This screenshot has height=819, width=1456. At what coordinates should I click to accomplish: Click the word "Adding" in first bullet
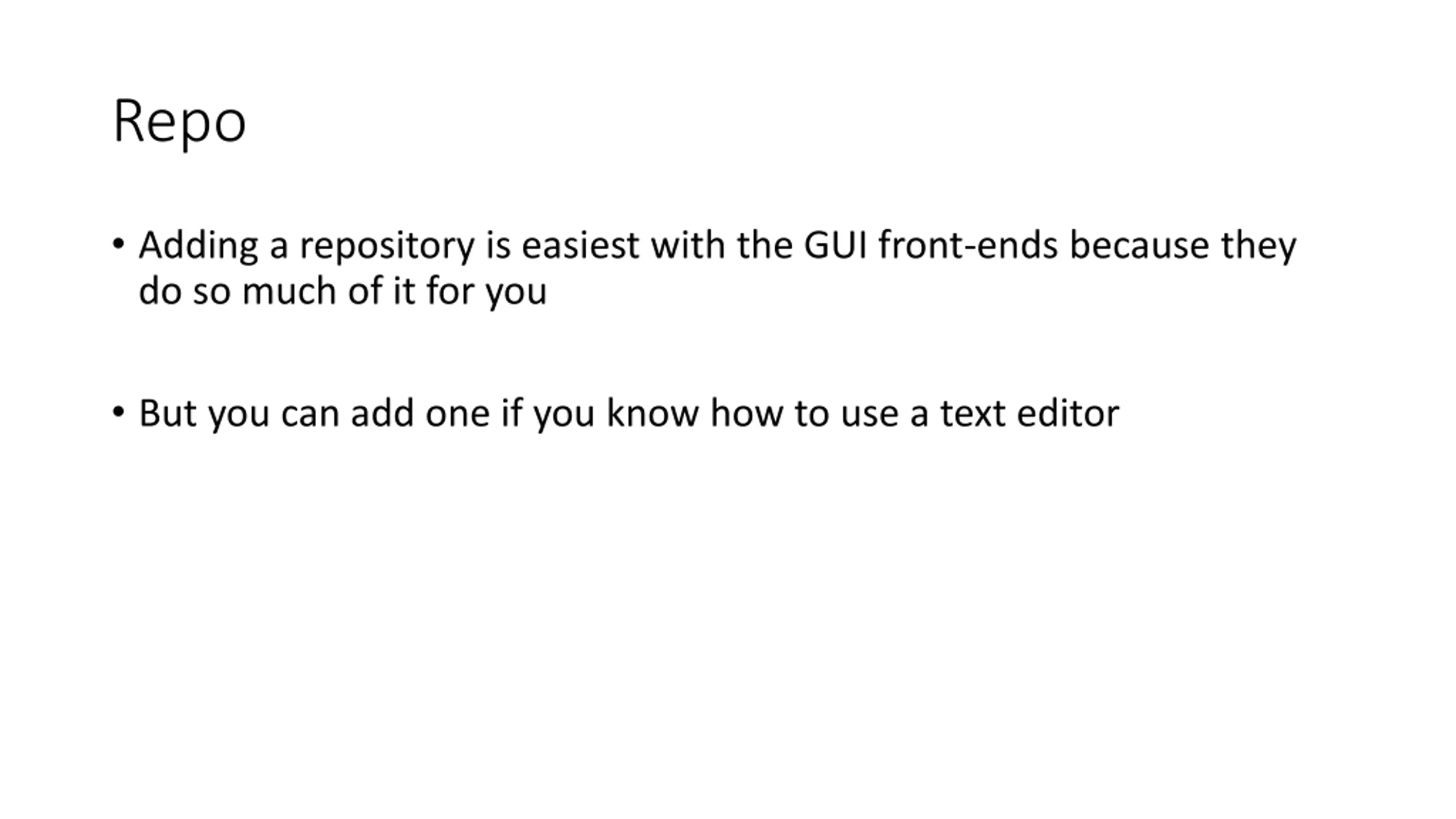click(198, 247)
